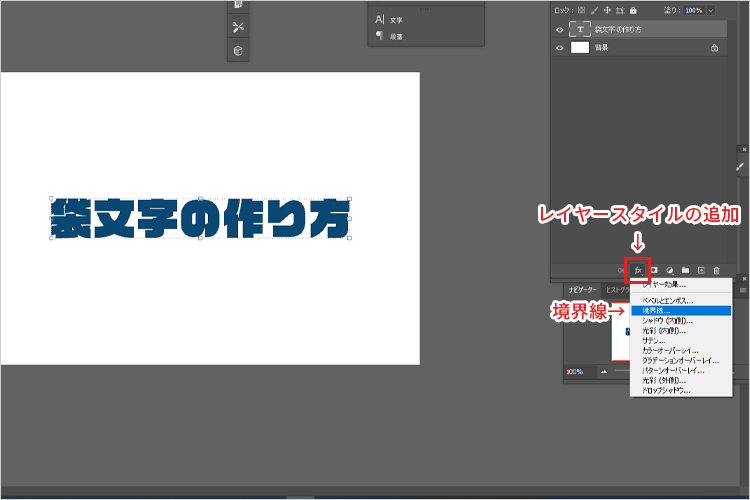The image size is (750, 500).
Task: Edit the 塗り 100% fill value
Action: (694, 10)
